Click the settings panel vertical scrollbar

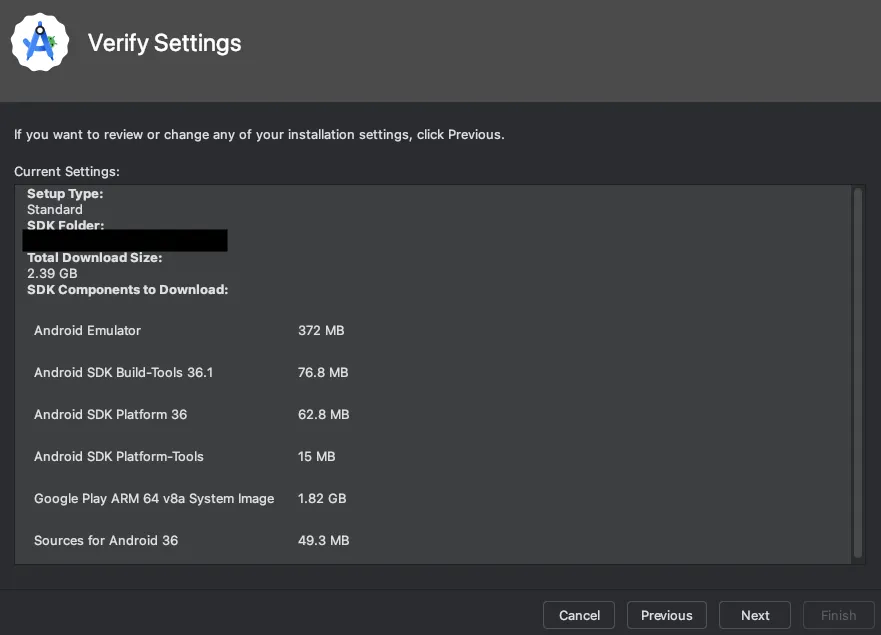point(857,370)
